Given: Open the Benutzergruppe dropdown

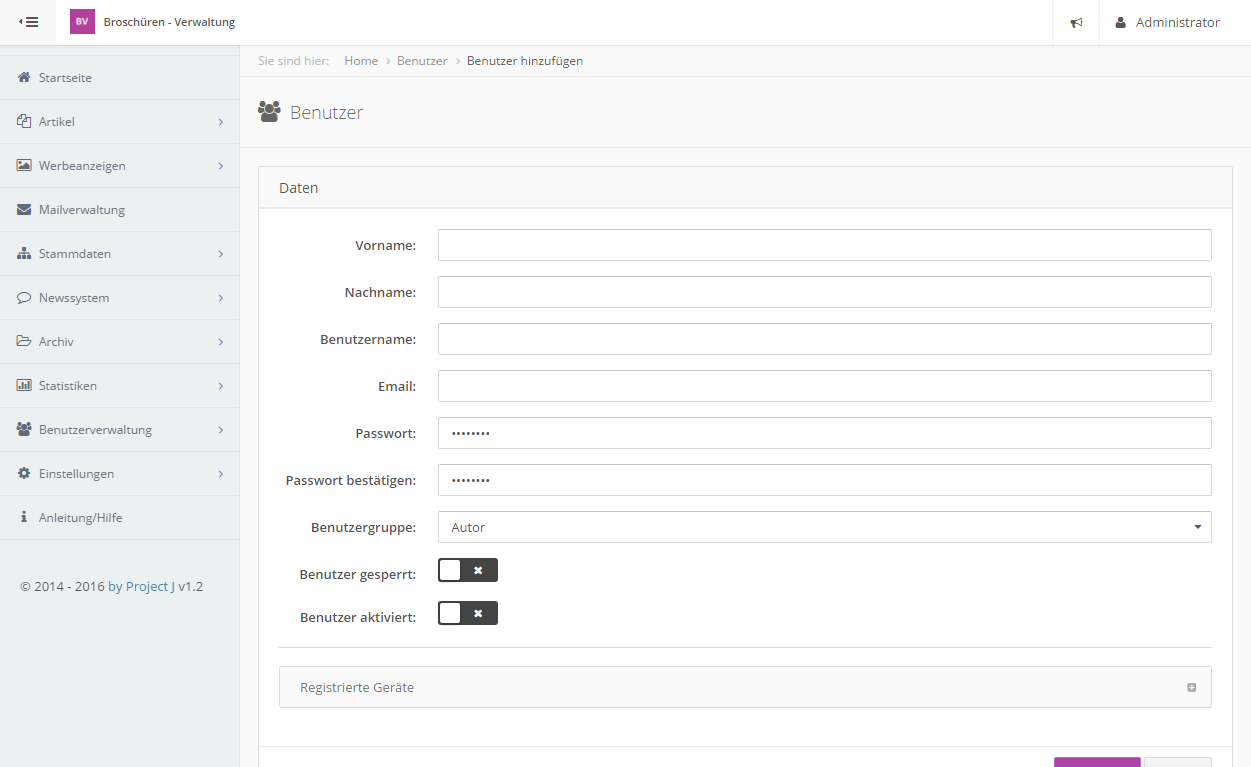Looking at the screenshot, I should 824,527.
